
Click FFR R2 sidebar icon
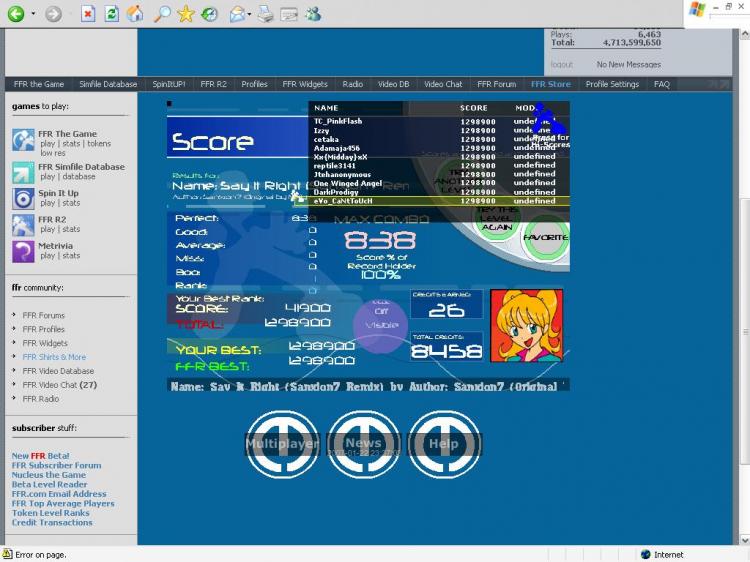23,225
